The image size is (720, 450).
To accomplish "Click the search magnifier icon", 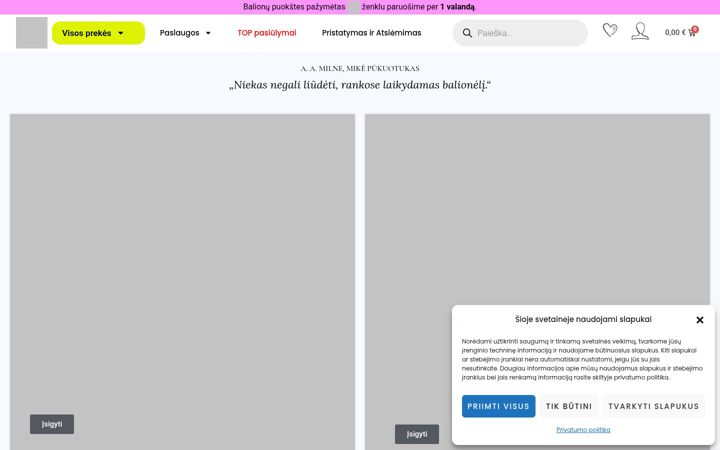I will click(x=467, y=33).
